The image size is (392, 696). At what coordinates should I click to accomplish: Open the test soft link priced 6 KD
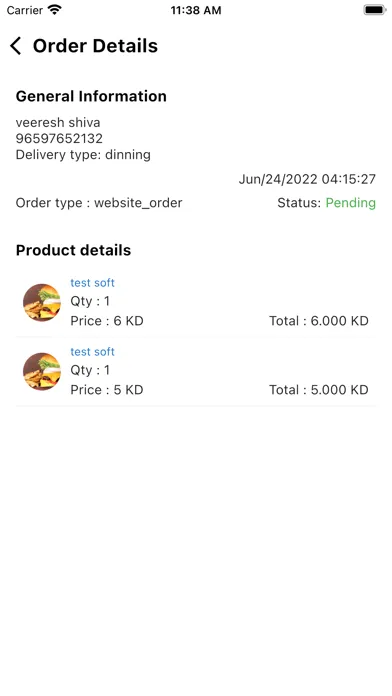pyautogui.click(x=92, y=282)
